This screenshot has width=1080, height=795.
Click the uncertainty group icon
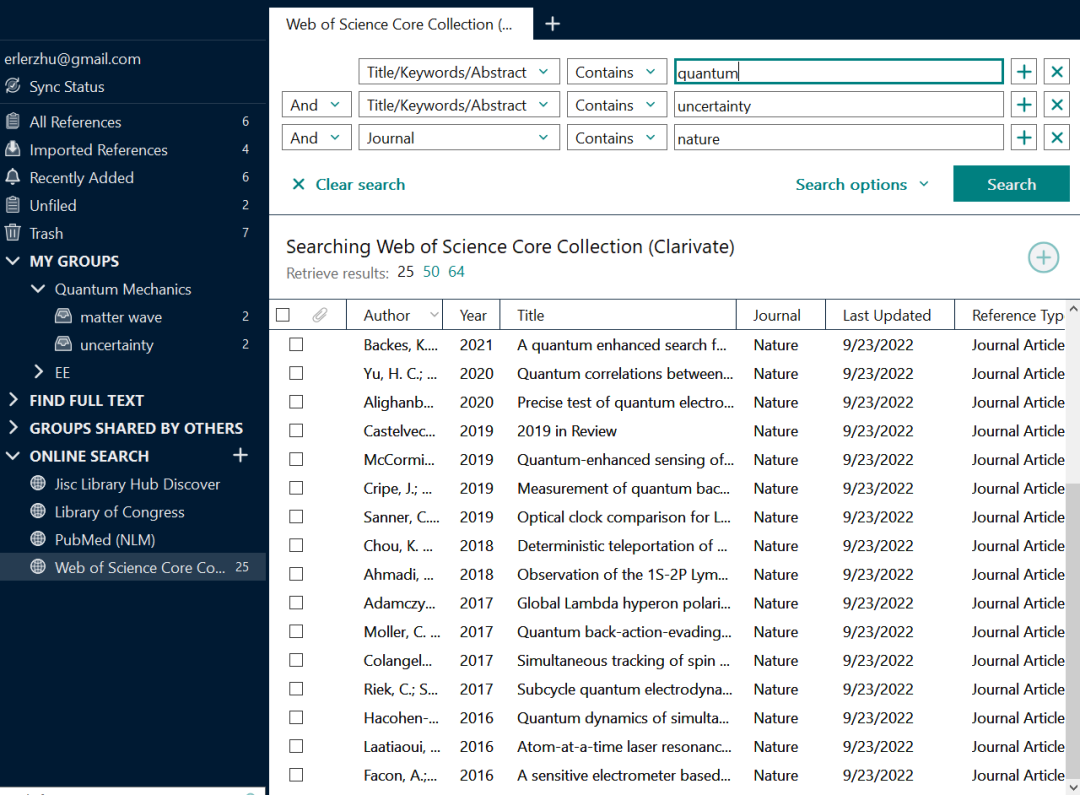pyautogui.click(x=63, y=344)
